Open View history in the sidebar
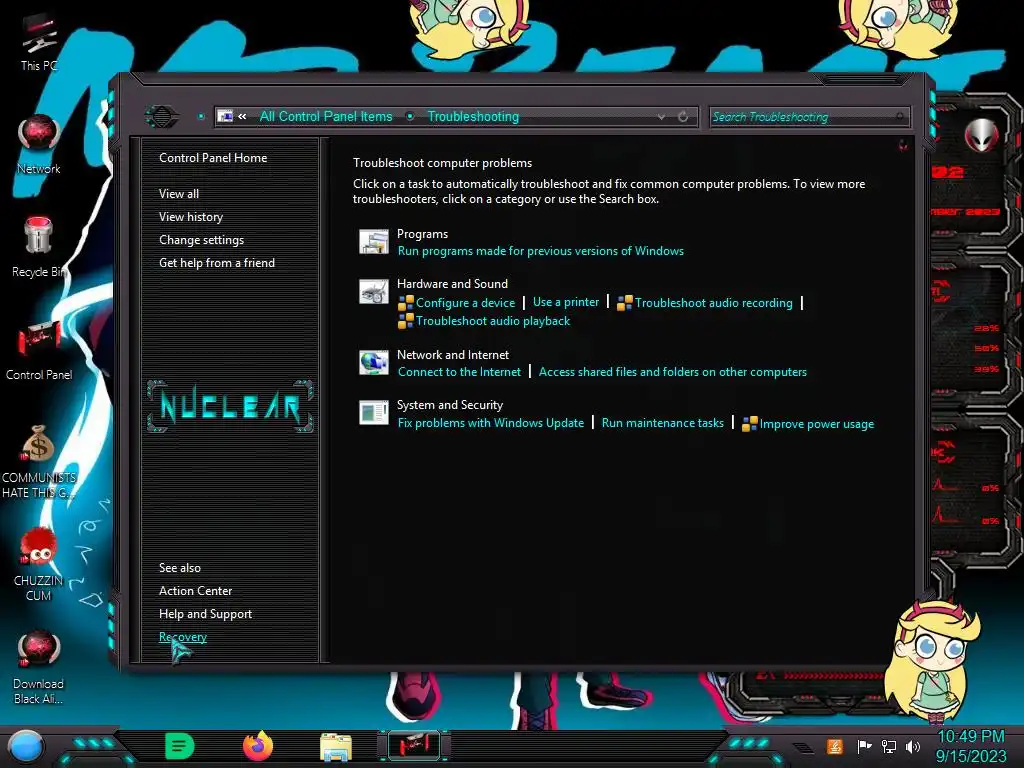1024x768 pixels. coord(191,217)
